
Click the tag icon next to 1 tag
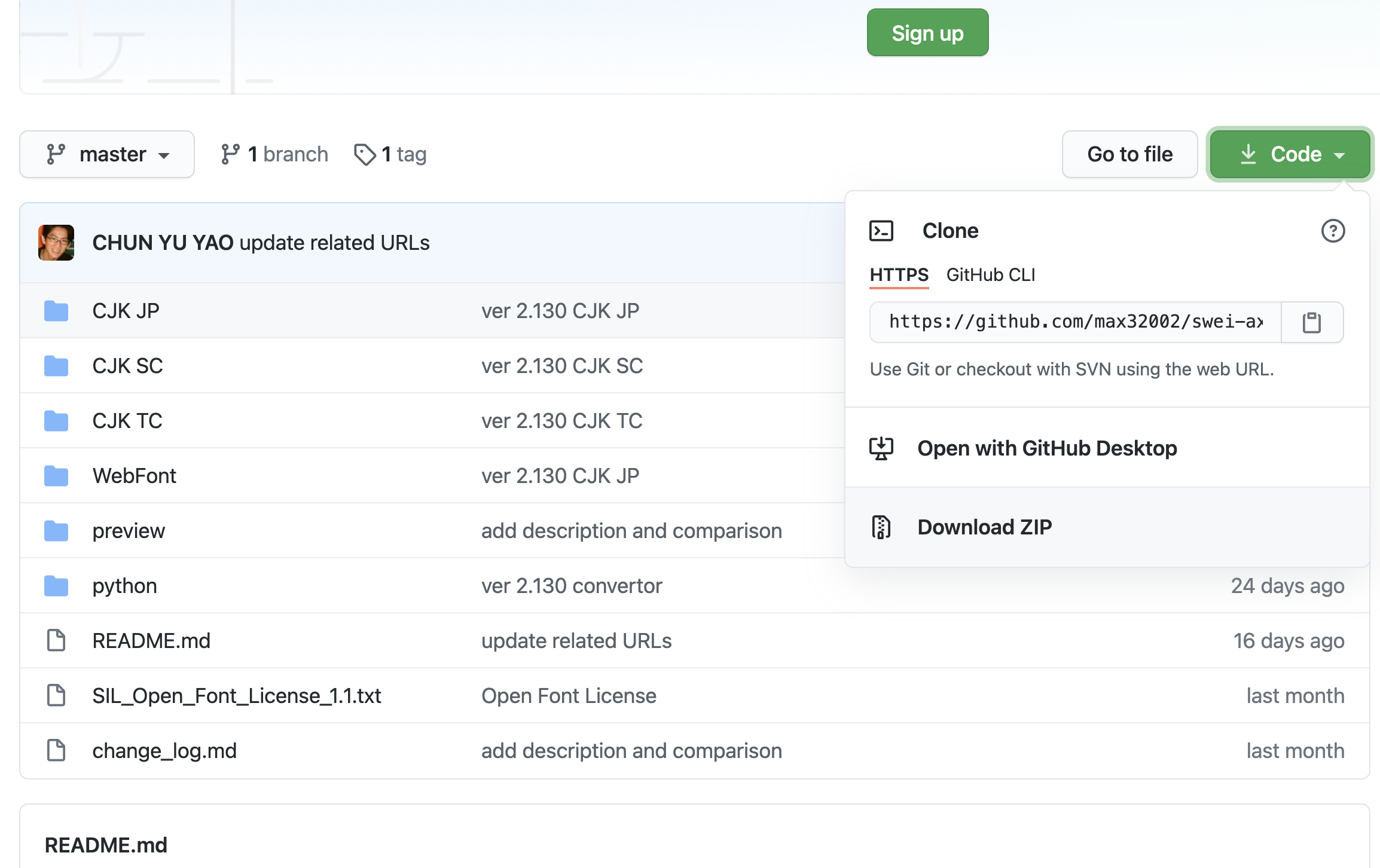pyautogui.click(x=364, y=154)
